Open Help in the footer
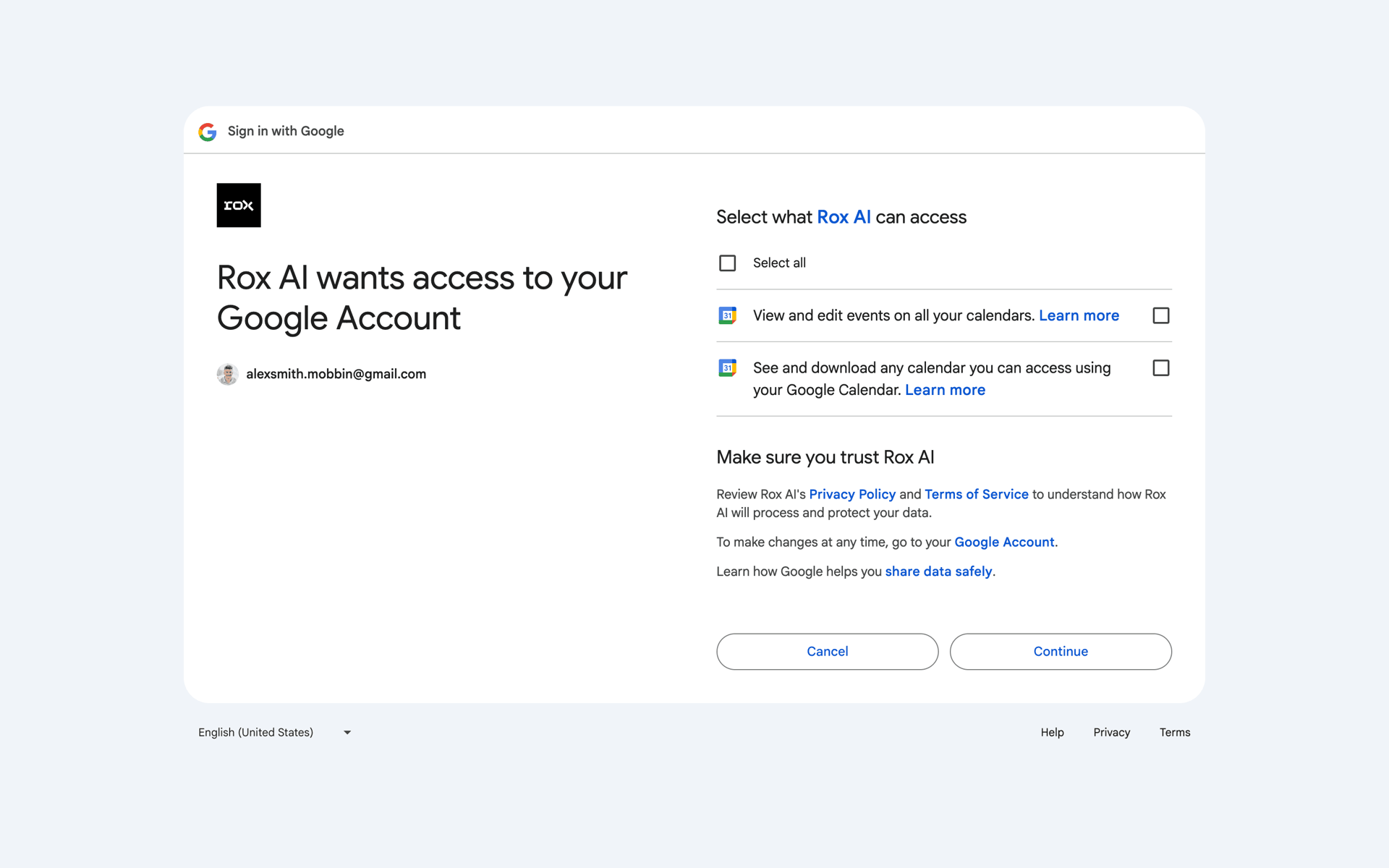This screenshot has height=868, width=1389. tap(1052, 733)
